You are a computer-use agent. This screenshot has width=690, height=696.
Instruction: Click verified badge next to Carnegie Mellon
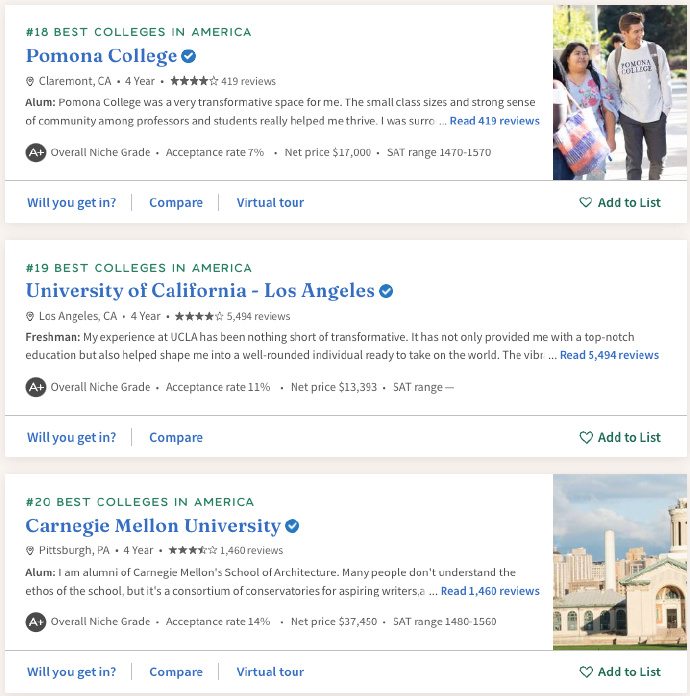pos(292,526)
